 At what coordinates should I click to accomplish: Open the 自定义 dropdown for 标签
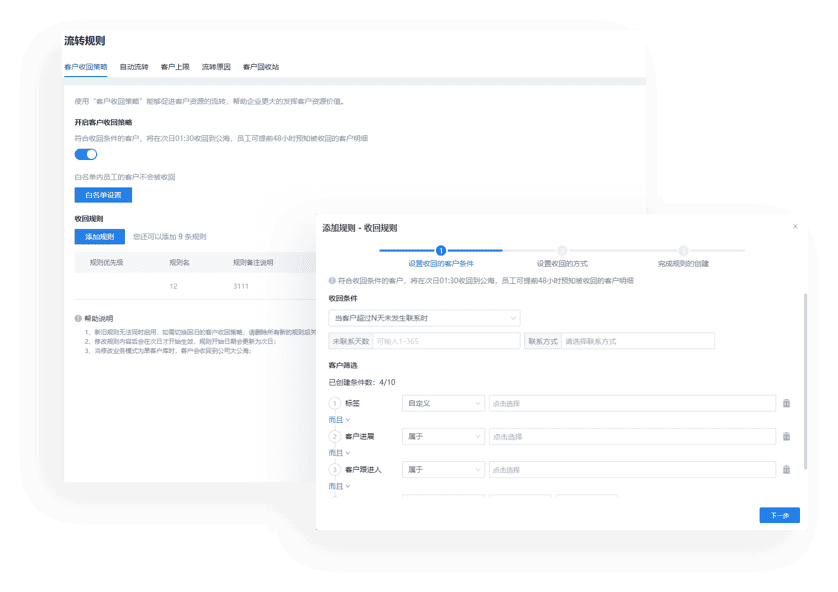[442, 403]
